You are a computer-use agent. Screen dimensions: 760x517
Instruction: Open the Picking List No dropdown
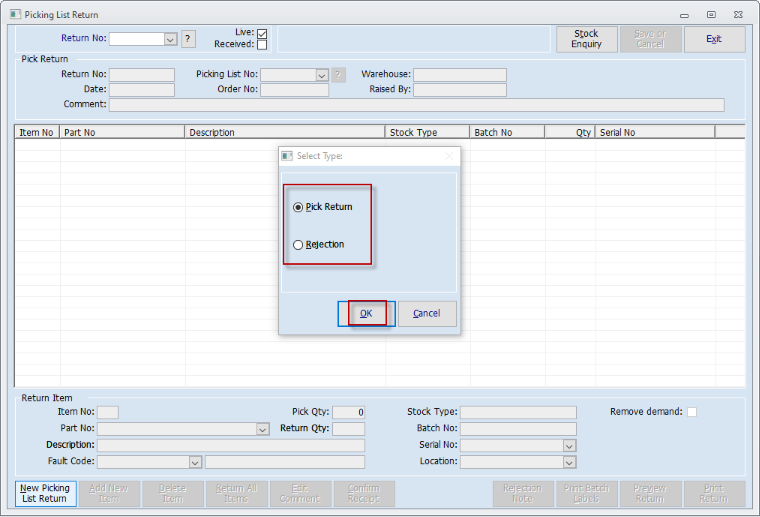point(322,75)
